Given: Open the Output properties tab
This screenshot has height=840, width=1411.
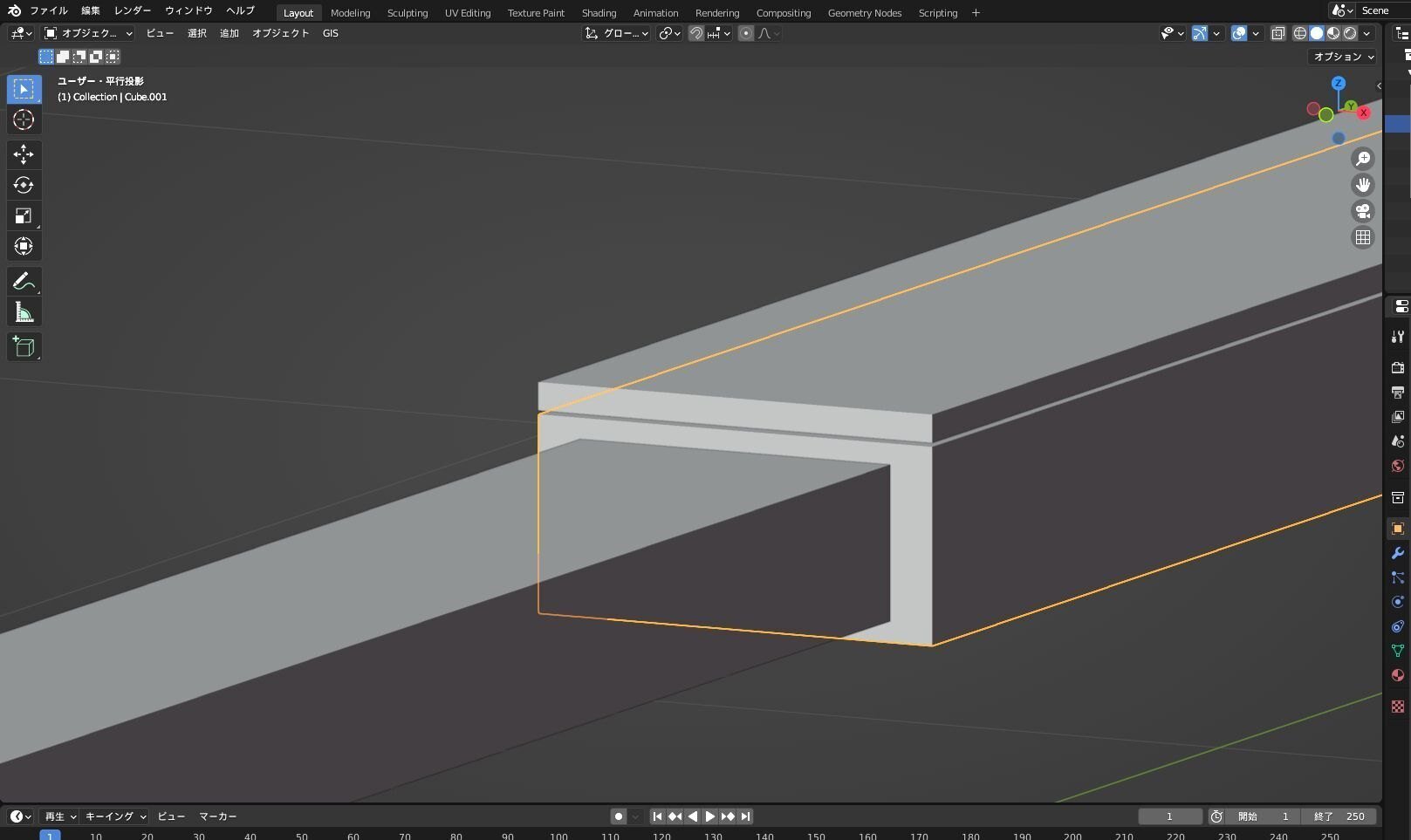Looking at the screenshot, I should pos(1398,393).
